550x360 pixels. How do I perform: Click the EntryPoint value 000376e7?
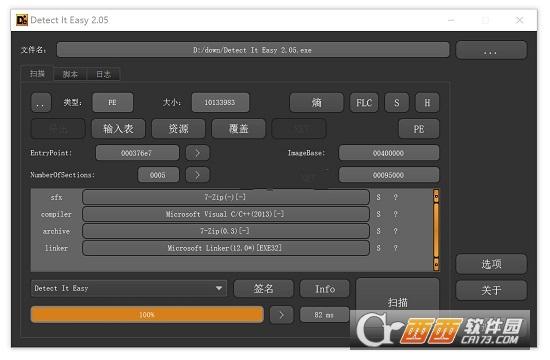tap(137, 153)
